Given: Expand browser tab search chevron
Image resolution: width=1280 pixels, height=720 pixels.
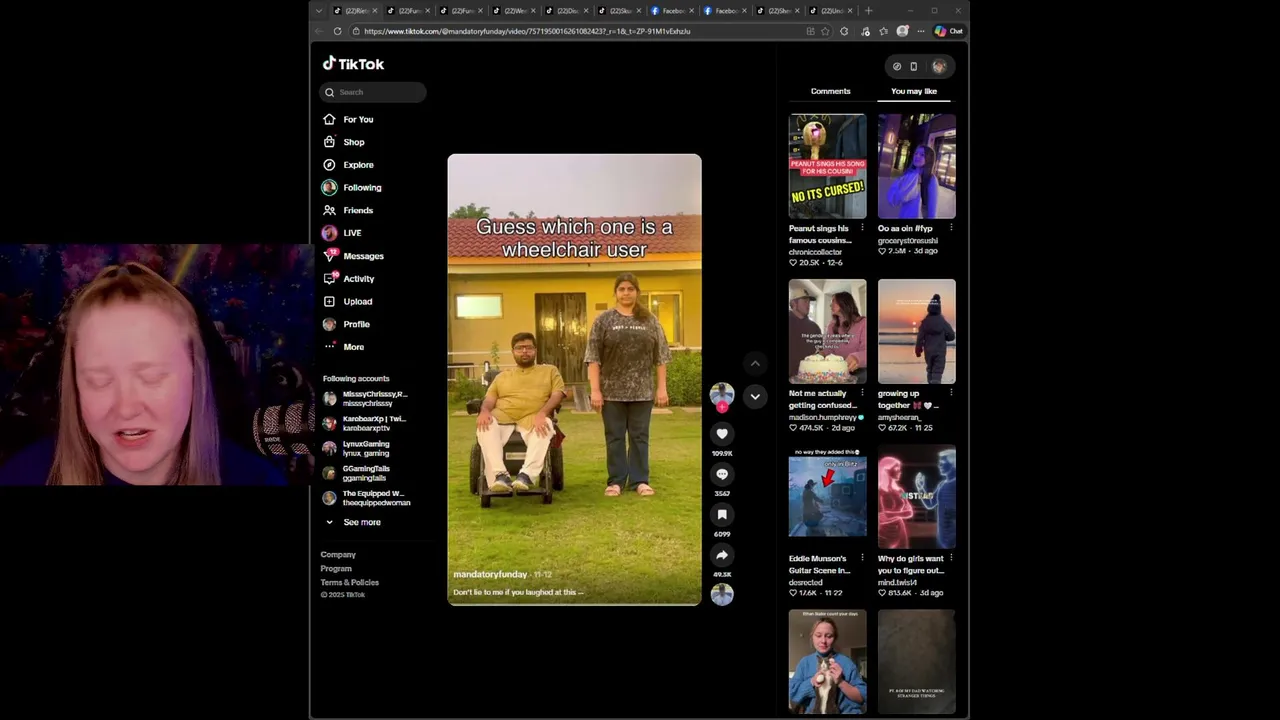Looking at the screenshot, I should [x=319, y=10].
